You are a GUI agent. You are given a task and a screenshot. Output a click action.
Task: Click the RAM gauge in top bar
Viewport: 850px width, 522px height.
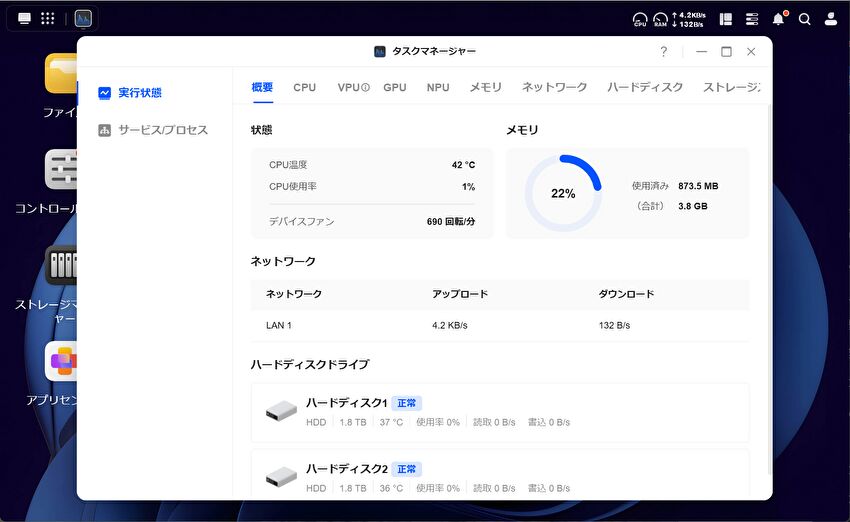660,19
